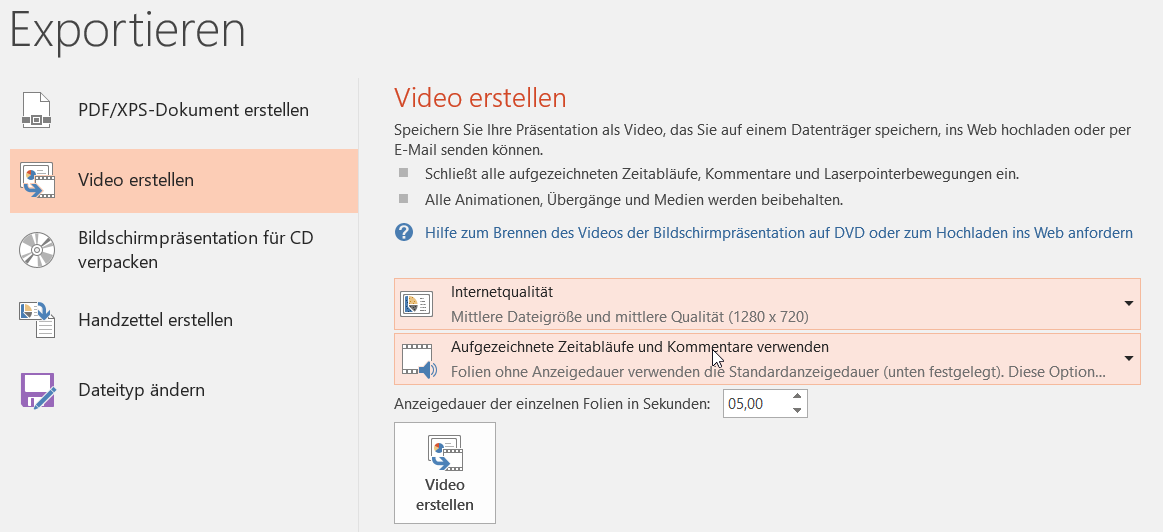
Task: Open the help link about burning video to DVD
Action: click(778, 233)
